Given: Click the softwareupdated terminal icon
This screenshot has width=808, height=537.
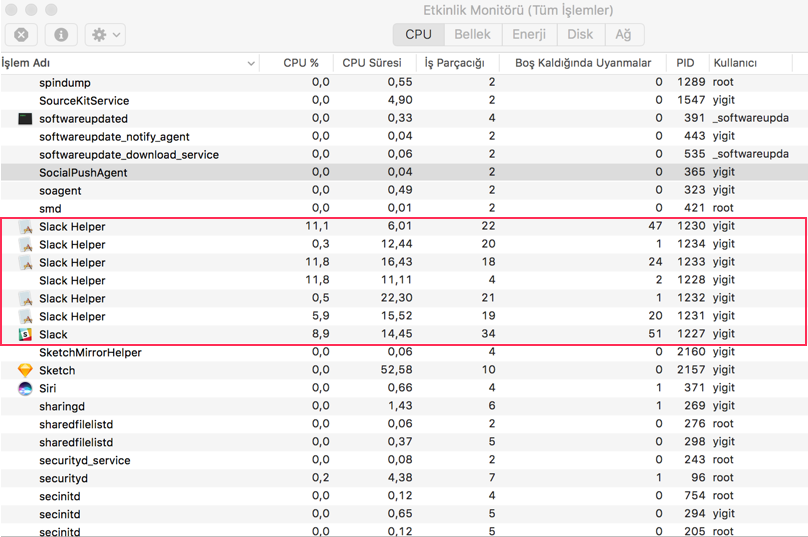Looking at the screenshot, I should (25, 119).
